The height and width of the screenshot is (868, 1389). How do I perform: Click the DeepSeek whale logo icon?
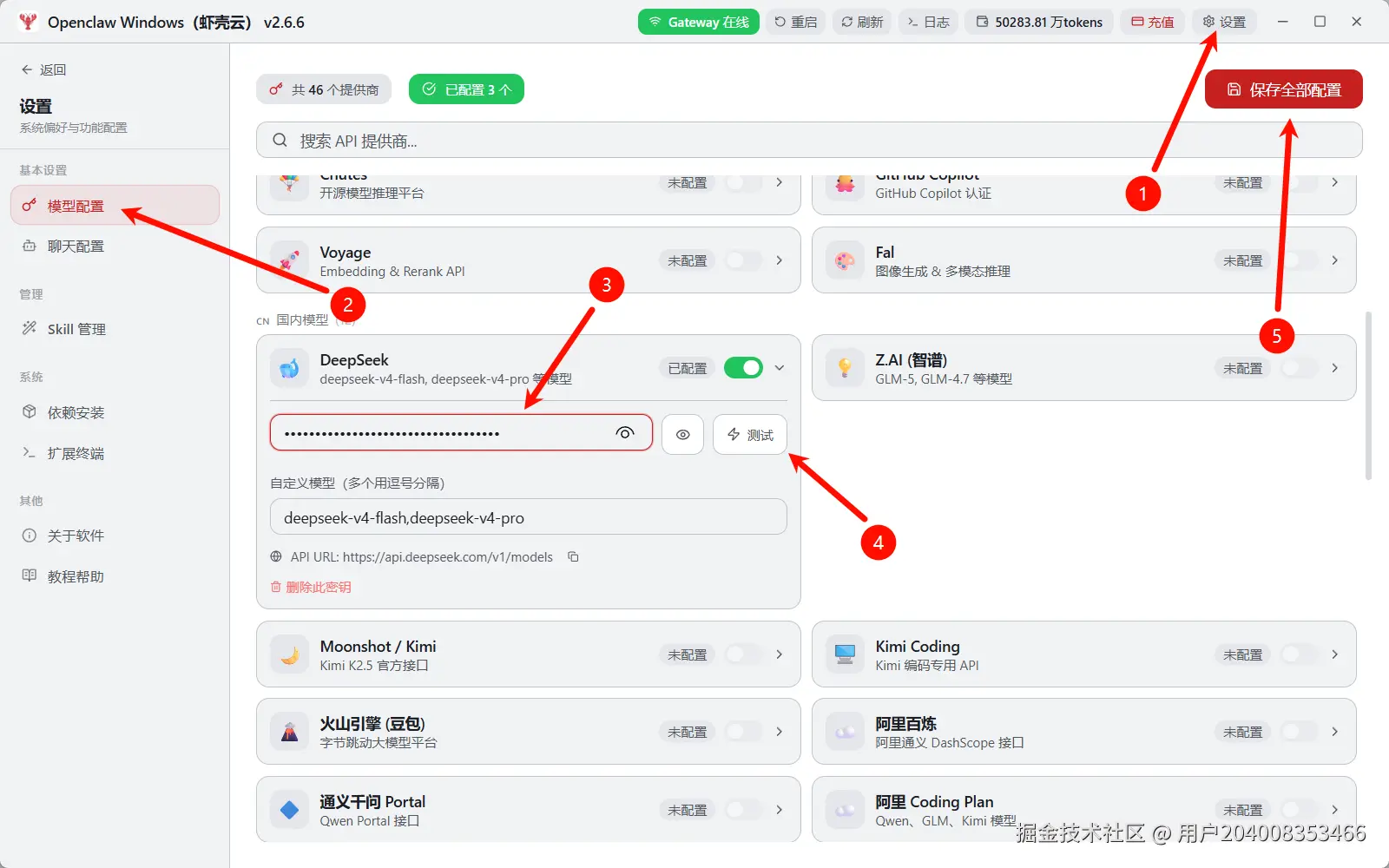(290, 368)
